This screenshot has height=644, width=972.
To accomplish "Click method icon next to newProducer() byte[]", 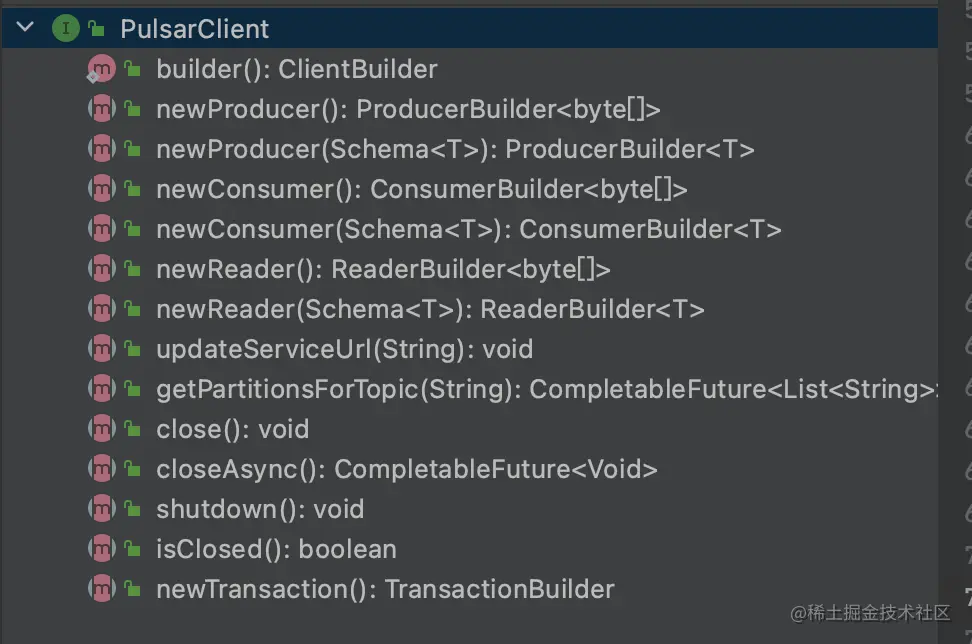I will click(101, 109).
